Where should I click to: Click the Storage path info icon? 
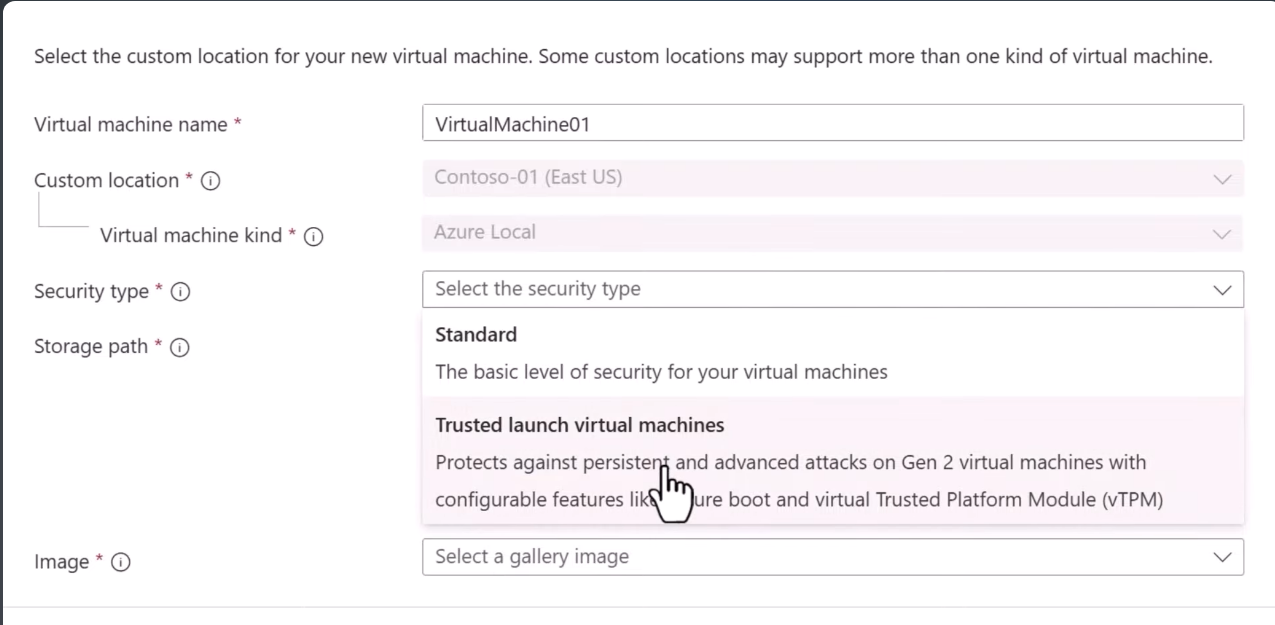[x=180, y=347]
